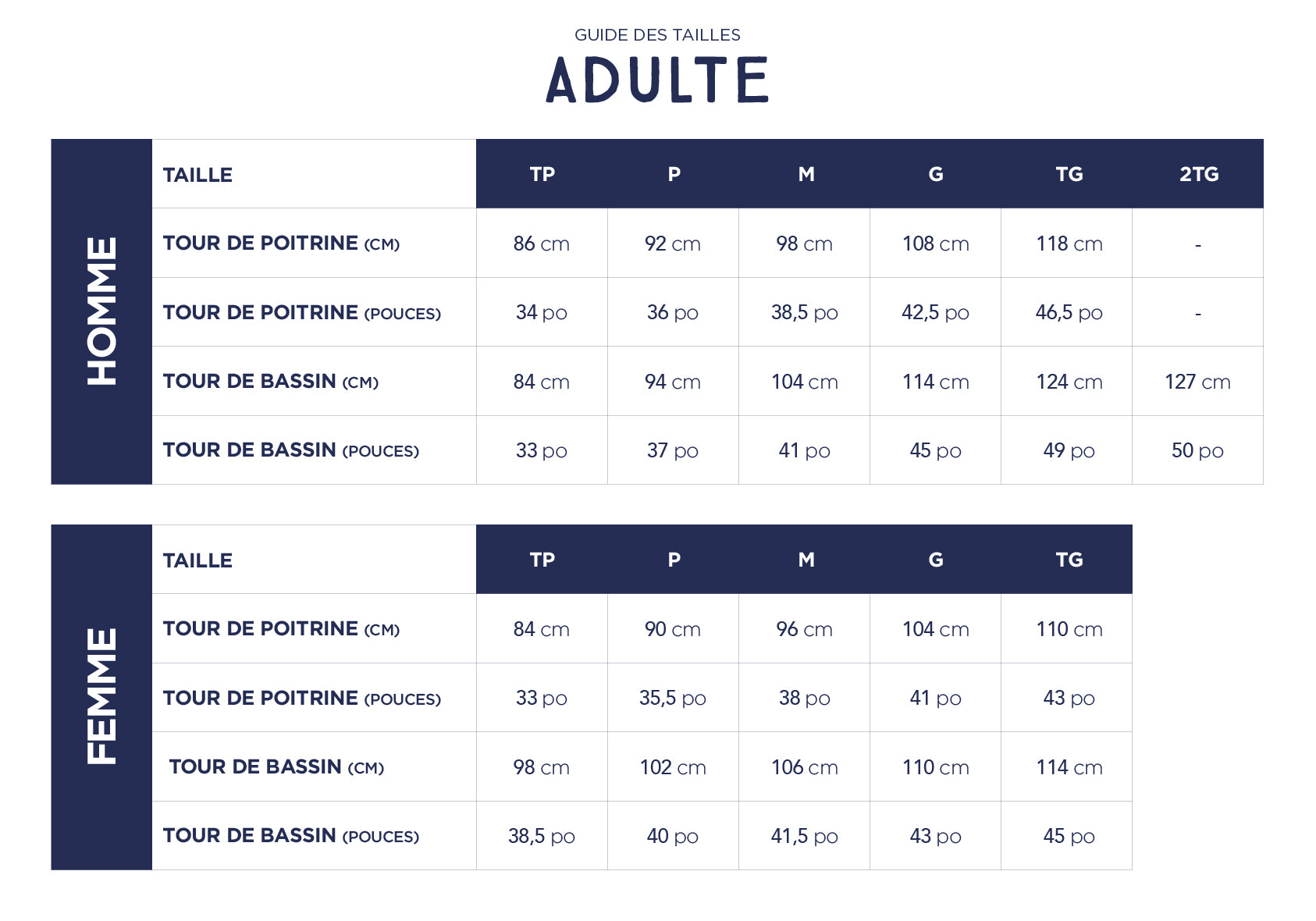Click the 118 cm cell
1316x921 pixels.
[x=1069, y=244]
